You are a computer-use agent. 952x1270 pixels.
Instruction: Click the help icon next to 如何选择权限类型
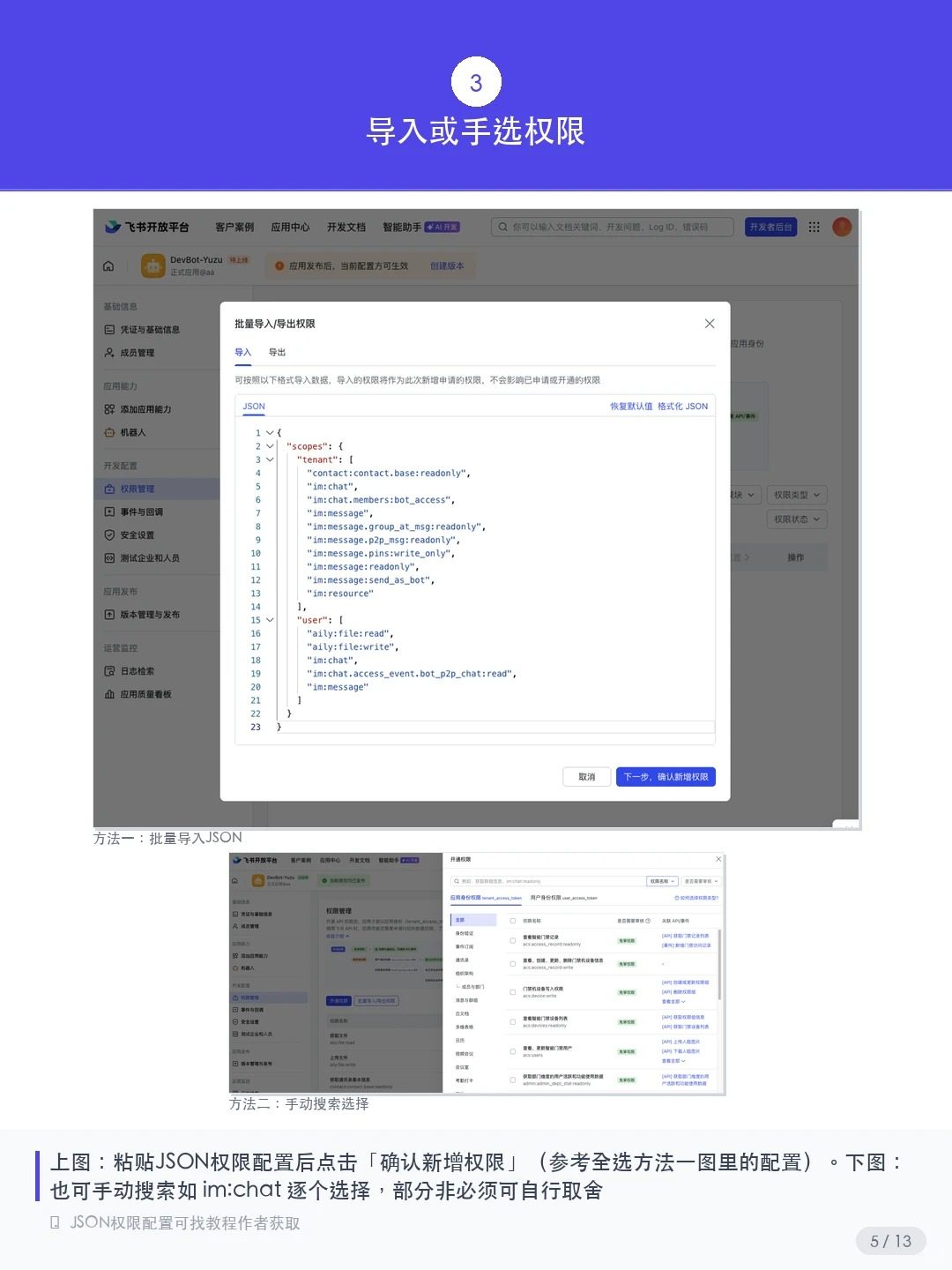[x=676, y=898]
